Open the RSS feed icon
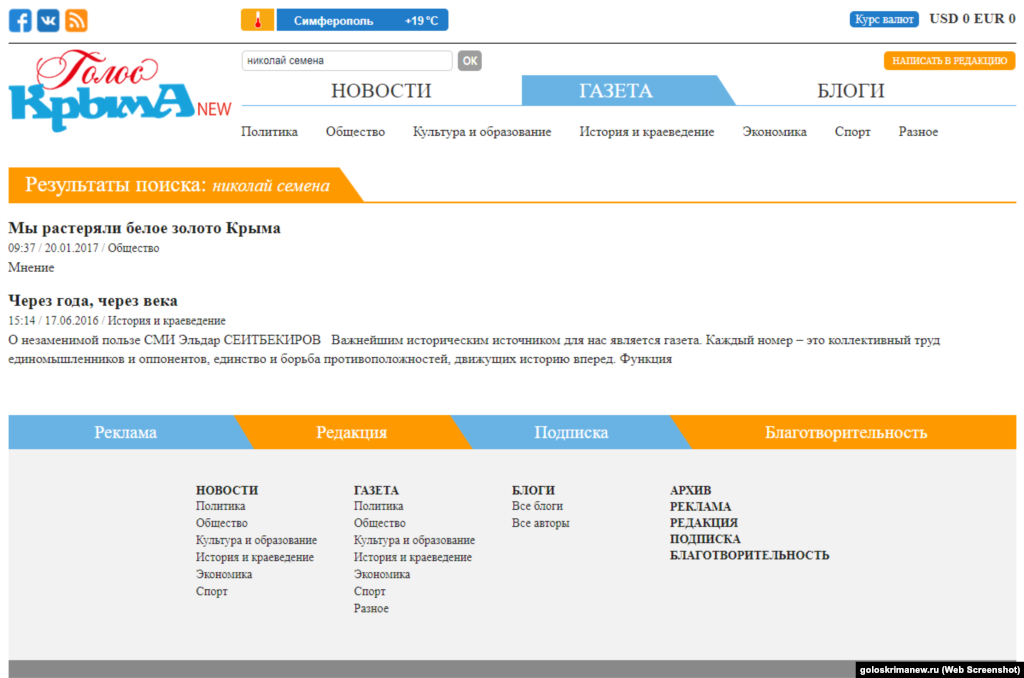The image size is (1024, 678). [76, 20]
